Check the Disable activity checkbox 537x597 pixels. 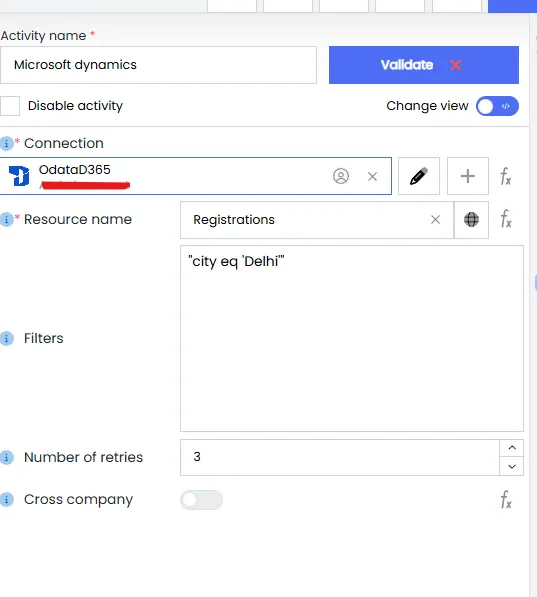pyautogui.click(x=10, y=106)
